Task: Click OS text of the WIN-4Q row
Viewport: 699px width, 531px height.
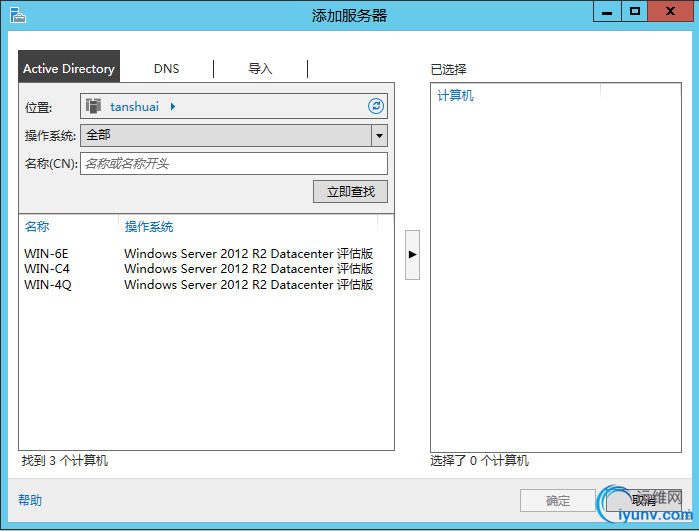Action: pyautogui.click(x=248, y=284)
